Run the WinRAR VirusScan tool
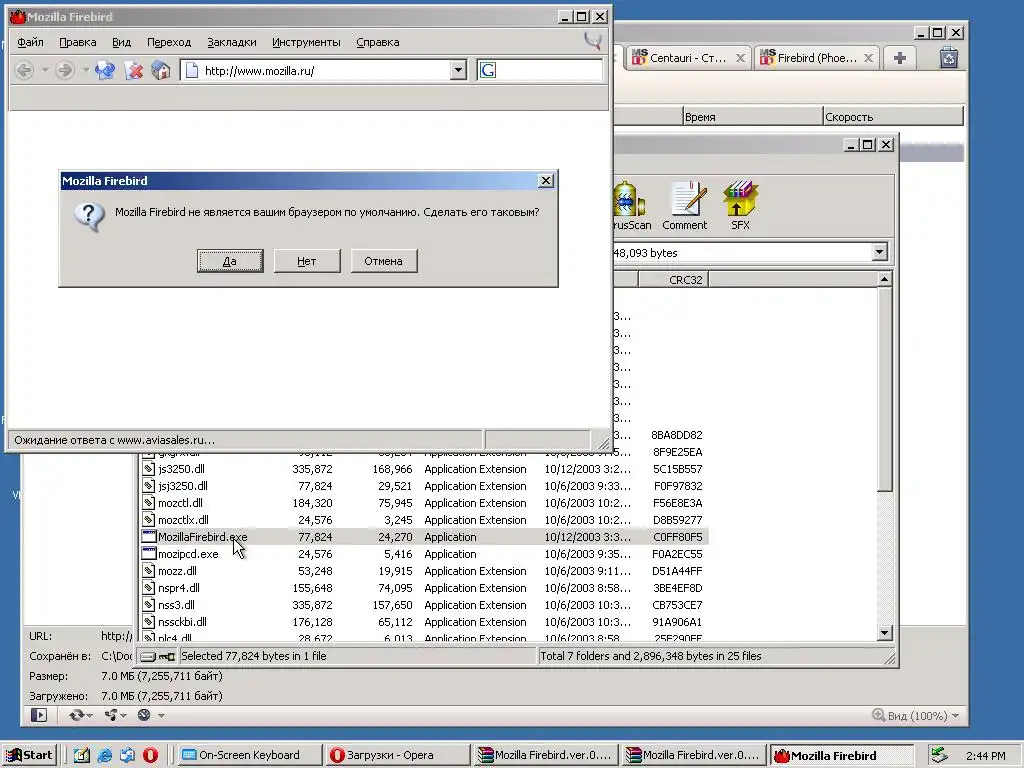 pyautogui.click(x=631, y=206)
